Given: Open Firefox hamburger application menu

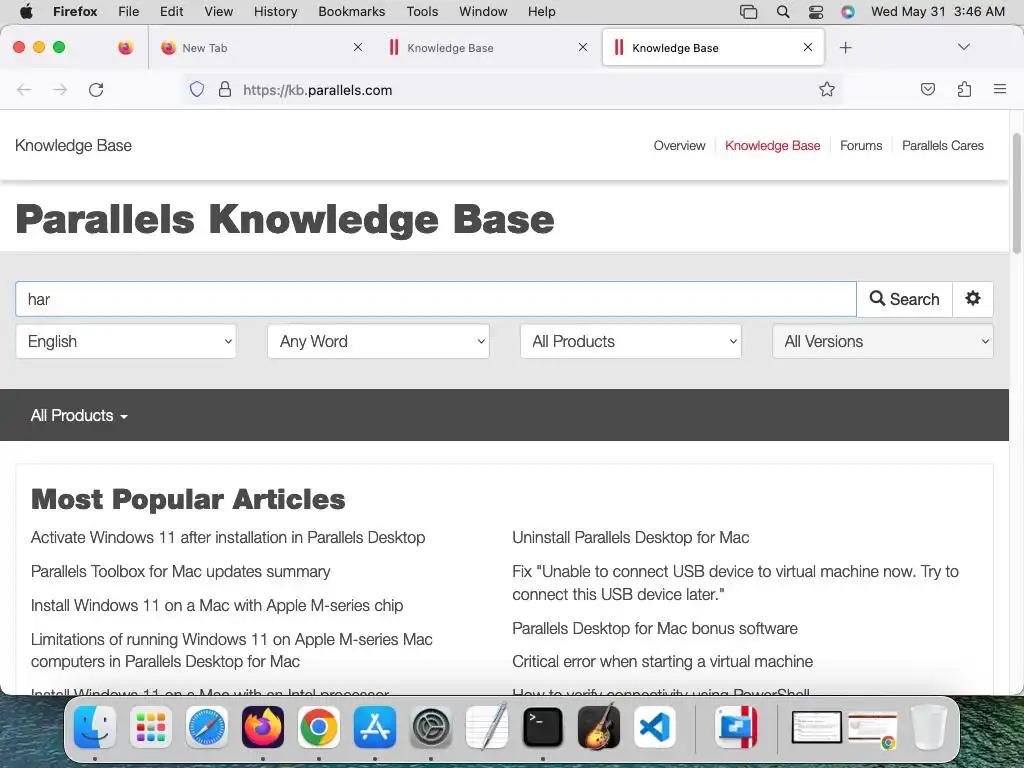Looking at the screenshot, I should [x=1000, y=89].
